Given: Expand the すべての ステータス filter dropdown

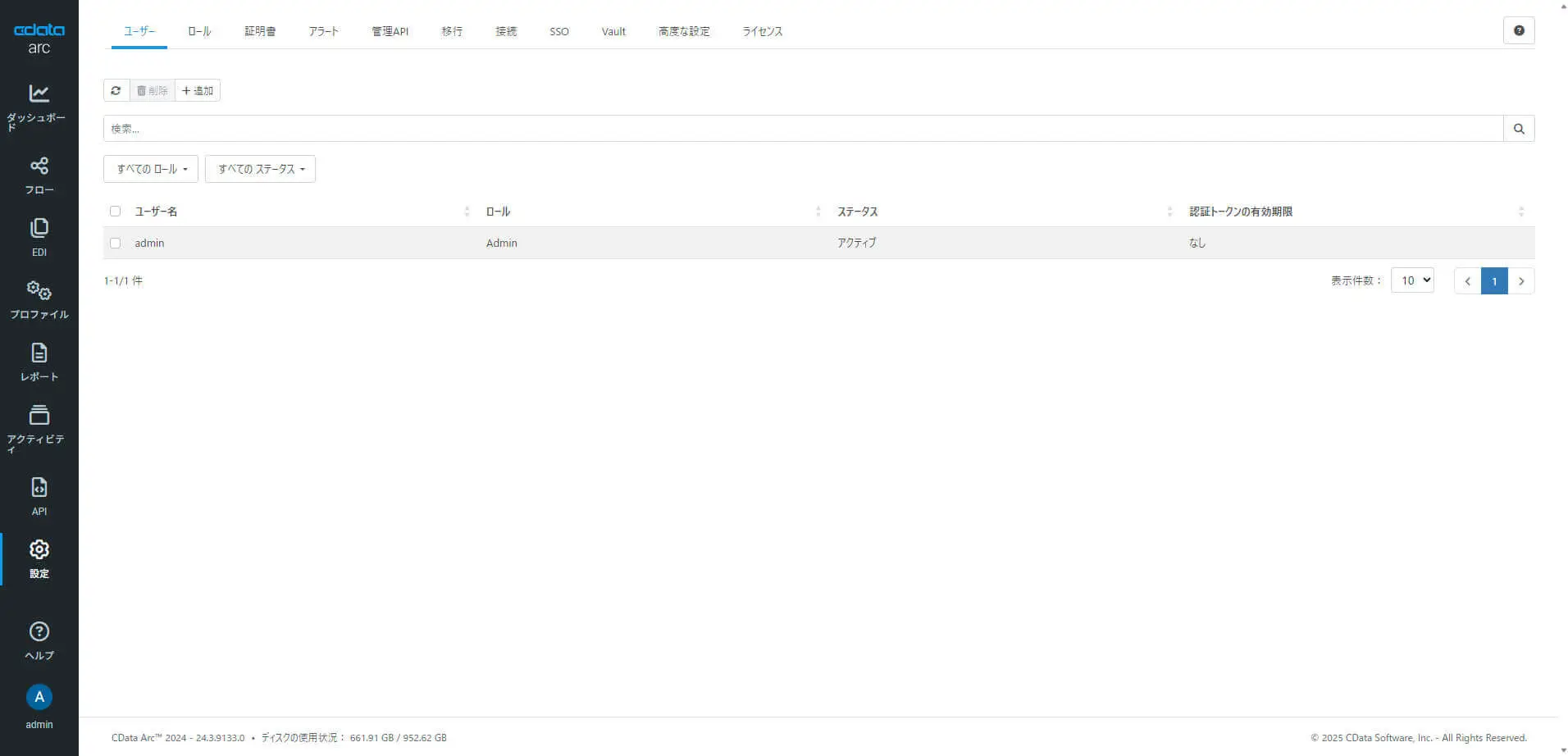Looking at the screenshot, I should point(260,169).
